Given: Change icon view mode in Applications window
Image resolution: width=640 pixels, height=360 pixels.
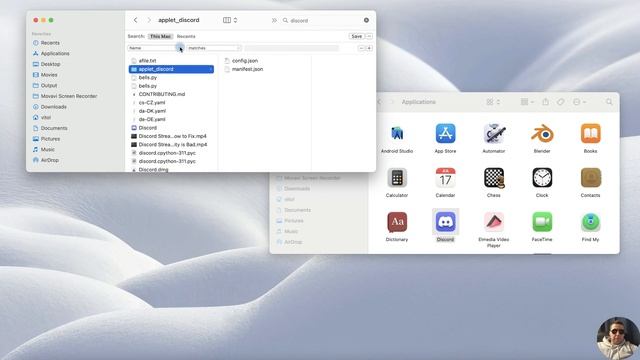Looking at the screenshot, I should [493, 102].
